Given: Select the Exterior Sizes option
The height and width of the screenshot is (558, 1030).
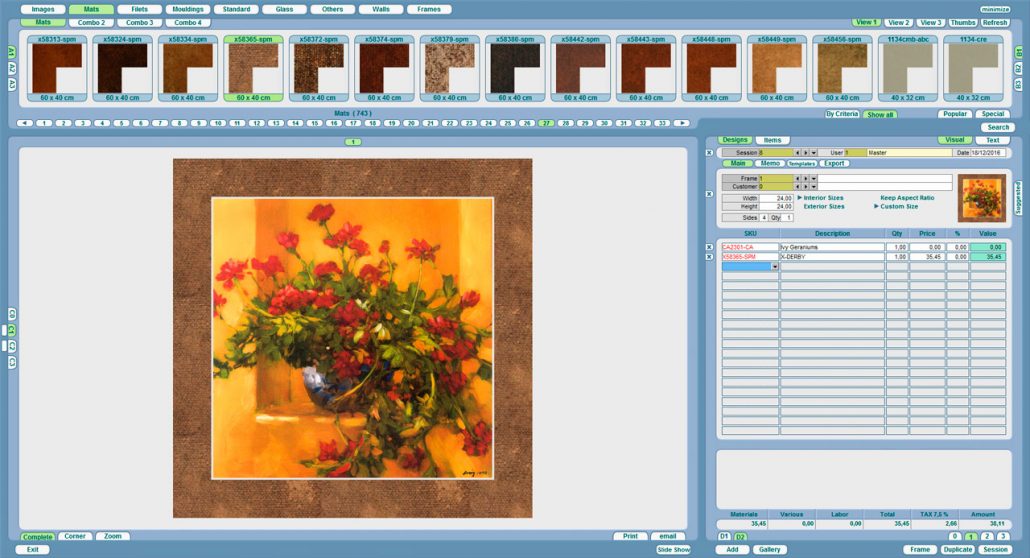Looking at the screenshot, I should click(x=824, y=206).
